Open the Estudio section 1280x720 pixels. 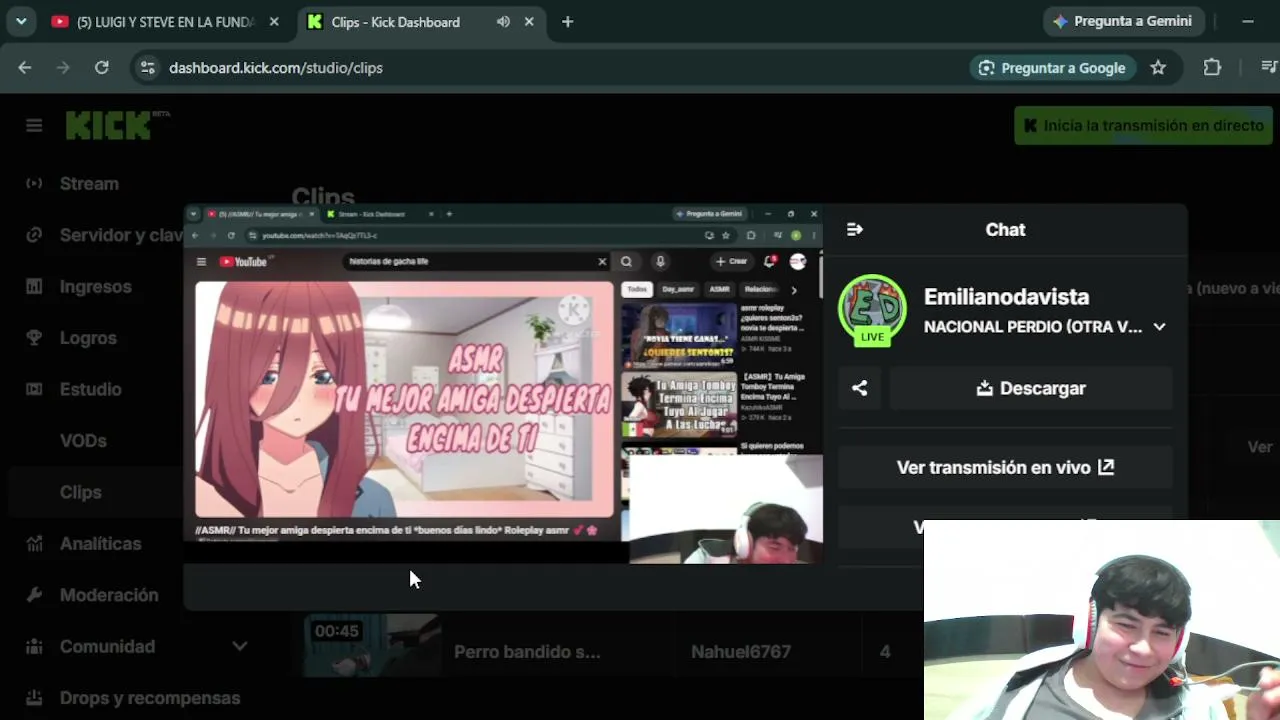click(x=90, y=389)
